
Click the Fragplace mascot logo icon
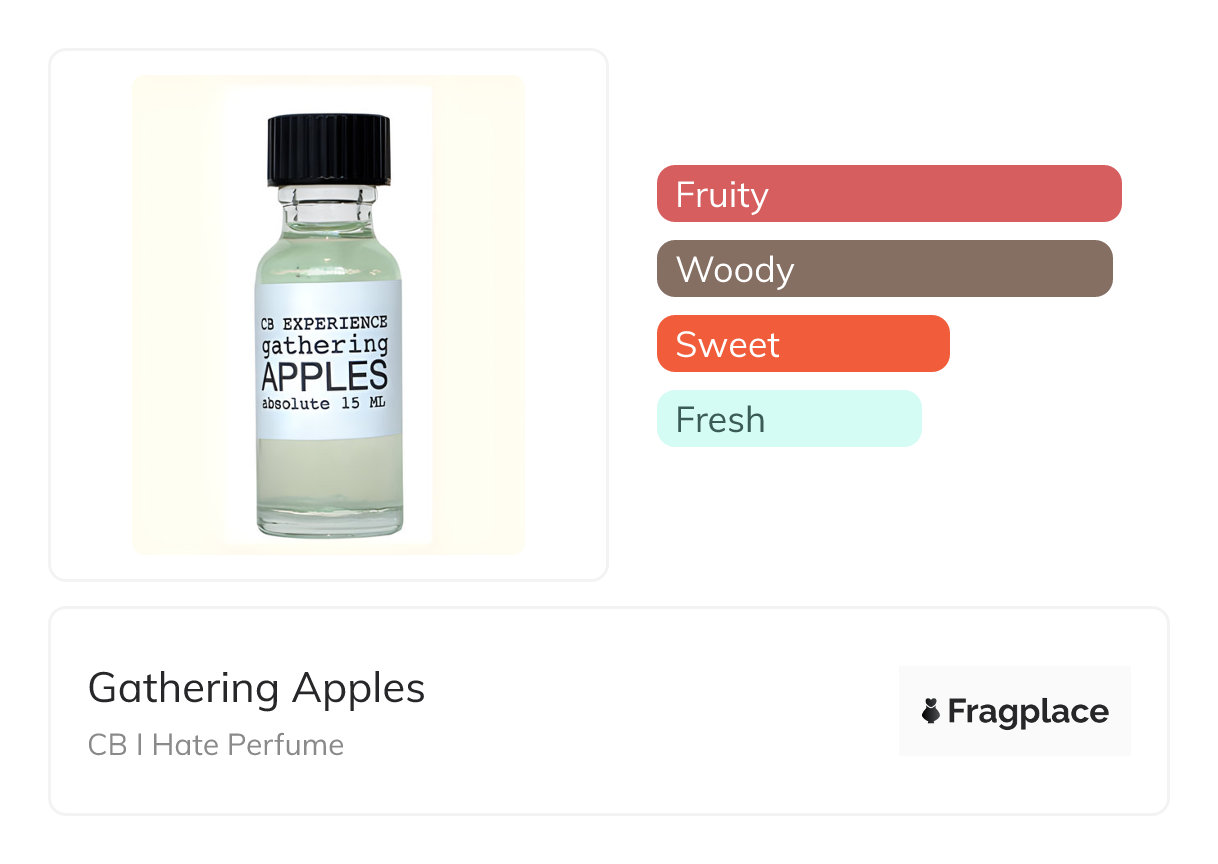pos(931,711)
